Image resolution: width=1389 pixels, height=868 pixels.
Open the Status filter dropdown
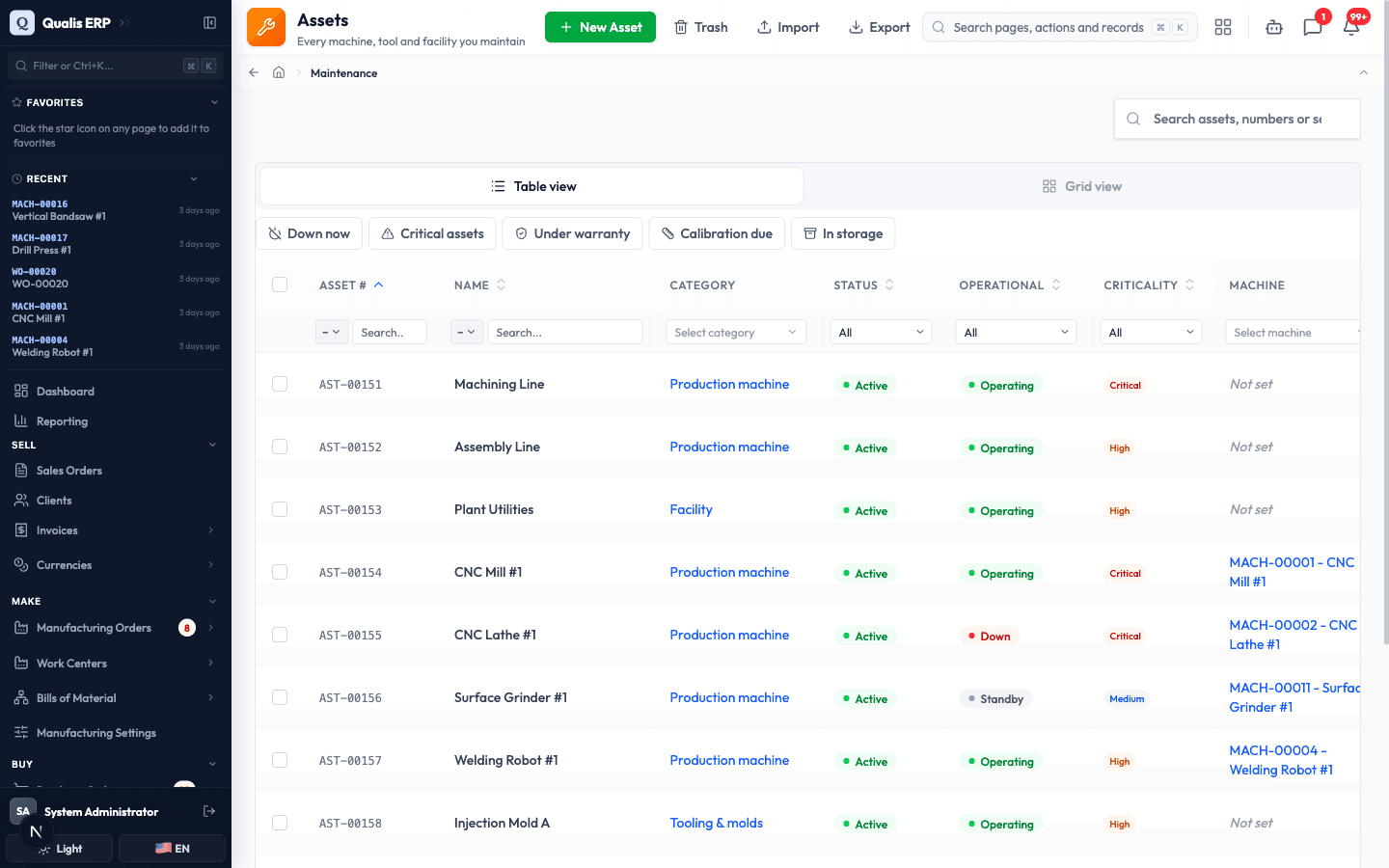(x=882, y=332)
